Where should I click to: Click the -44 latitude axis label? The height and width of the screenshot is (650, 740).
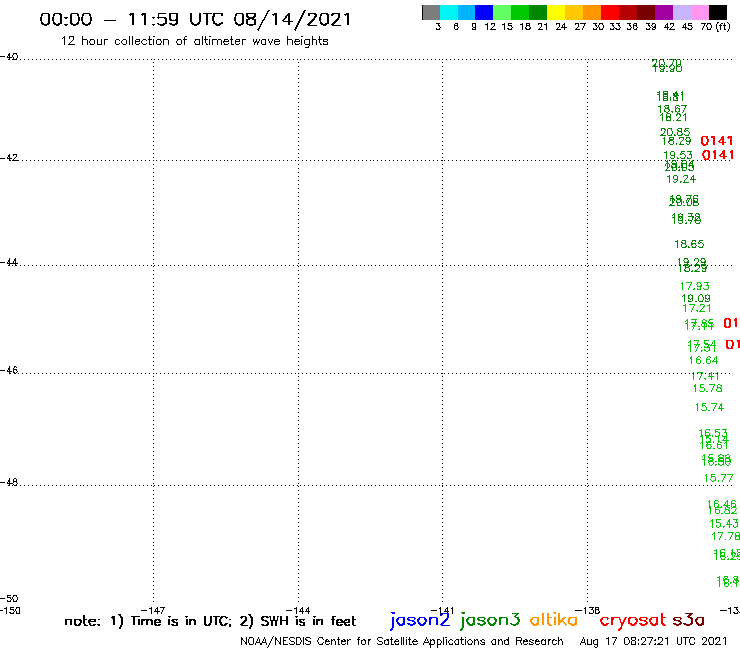tap(10, 262)
